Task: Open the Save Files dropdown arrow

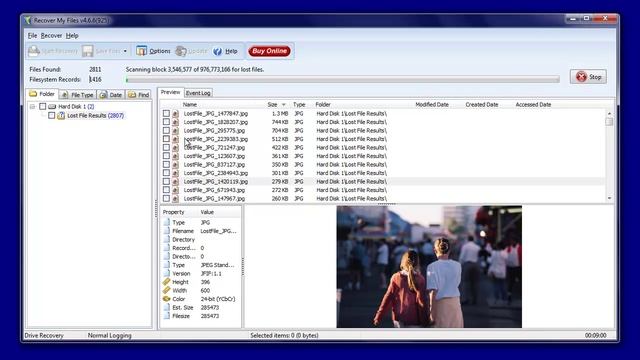Action: click(x=125, y=51)
